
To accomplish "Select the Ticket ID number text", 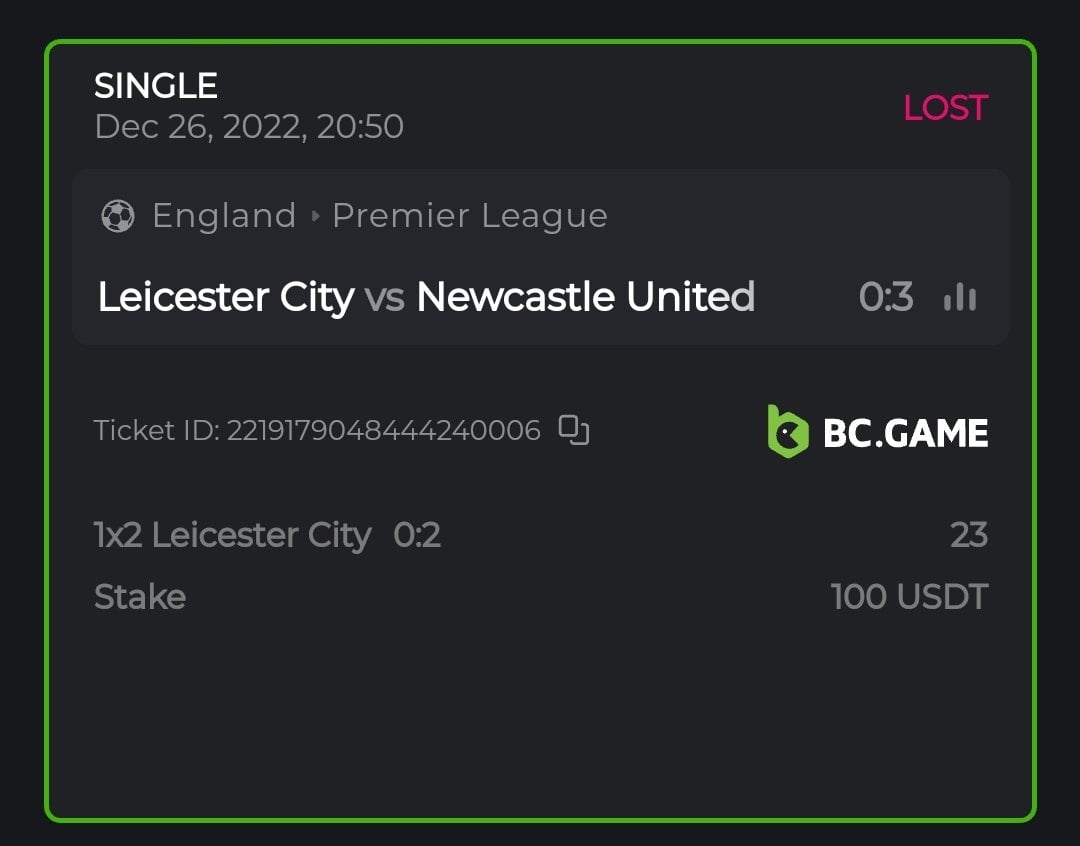I will pos(383,431).
